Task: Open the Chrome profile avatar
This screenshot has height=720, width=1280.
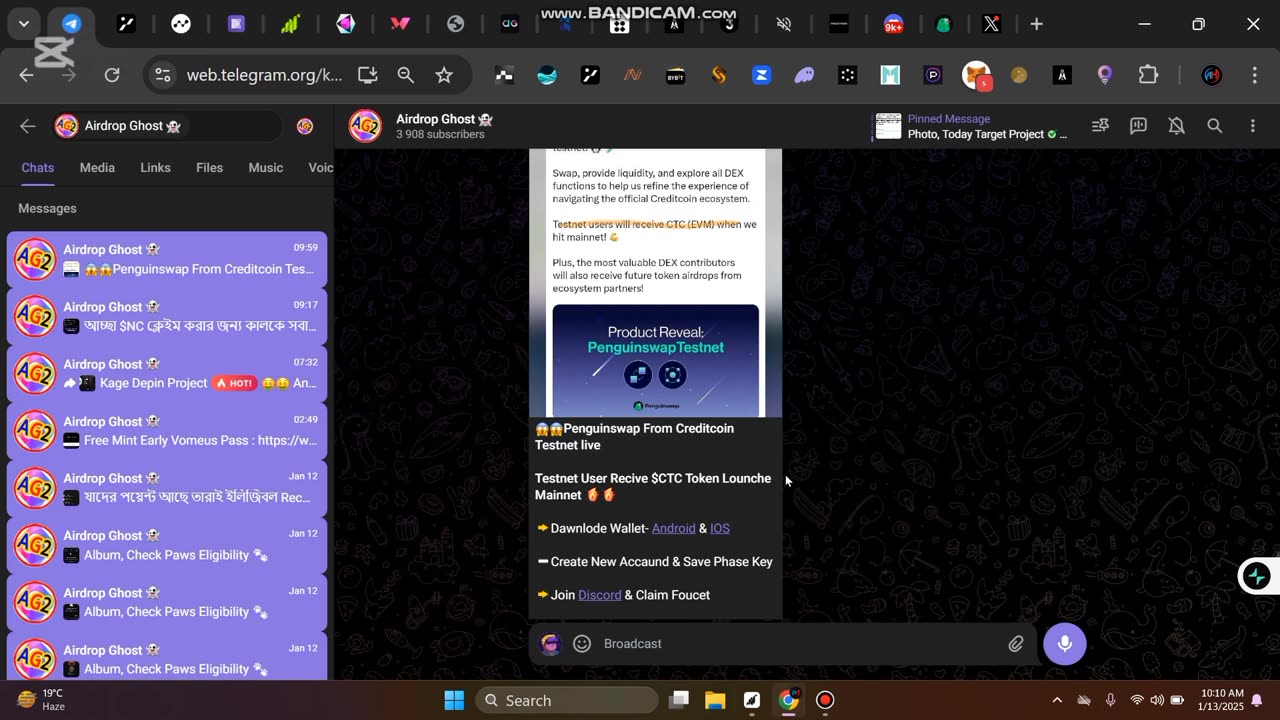Action: 1211,75
